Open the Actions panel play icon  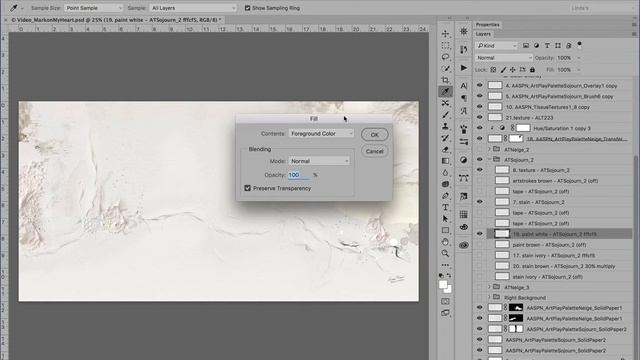point(464,68)
